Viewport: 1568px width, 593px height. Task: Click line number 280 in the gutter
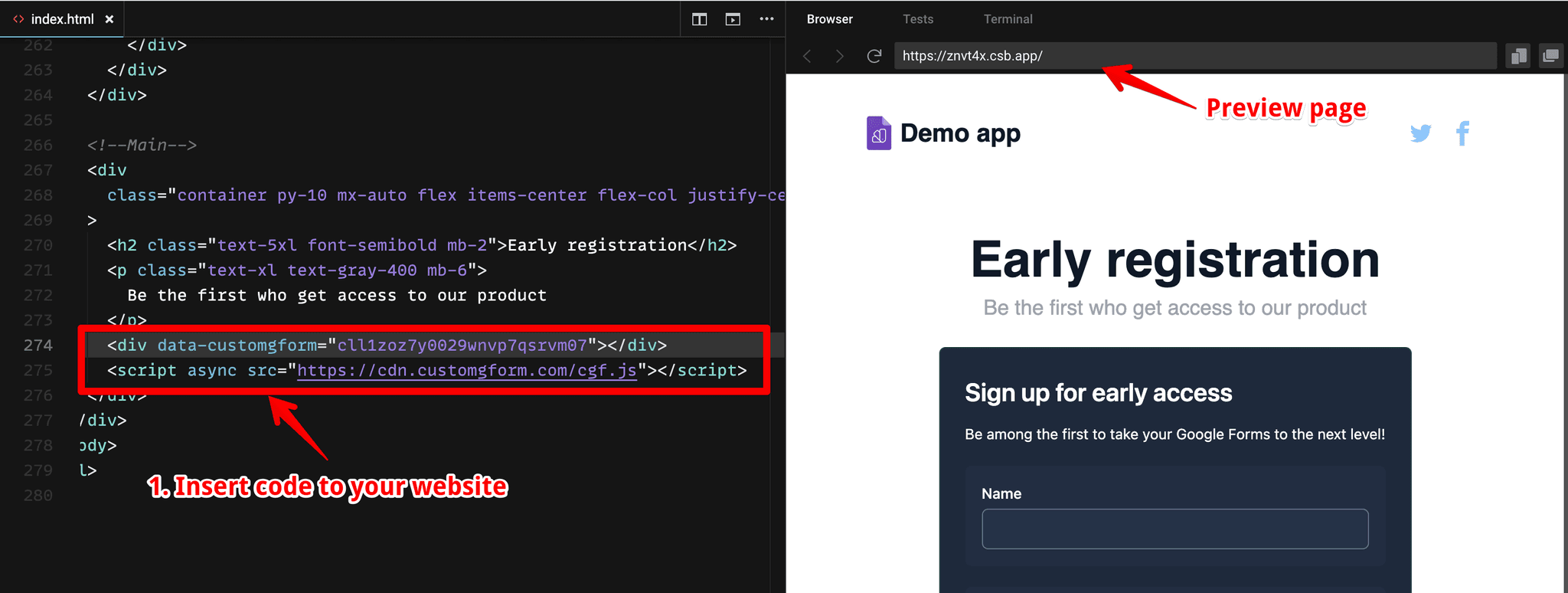(38, 496)
